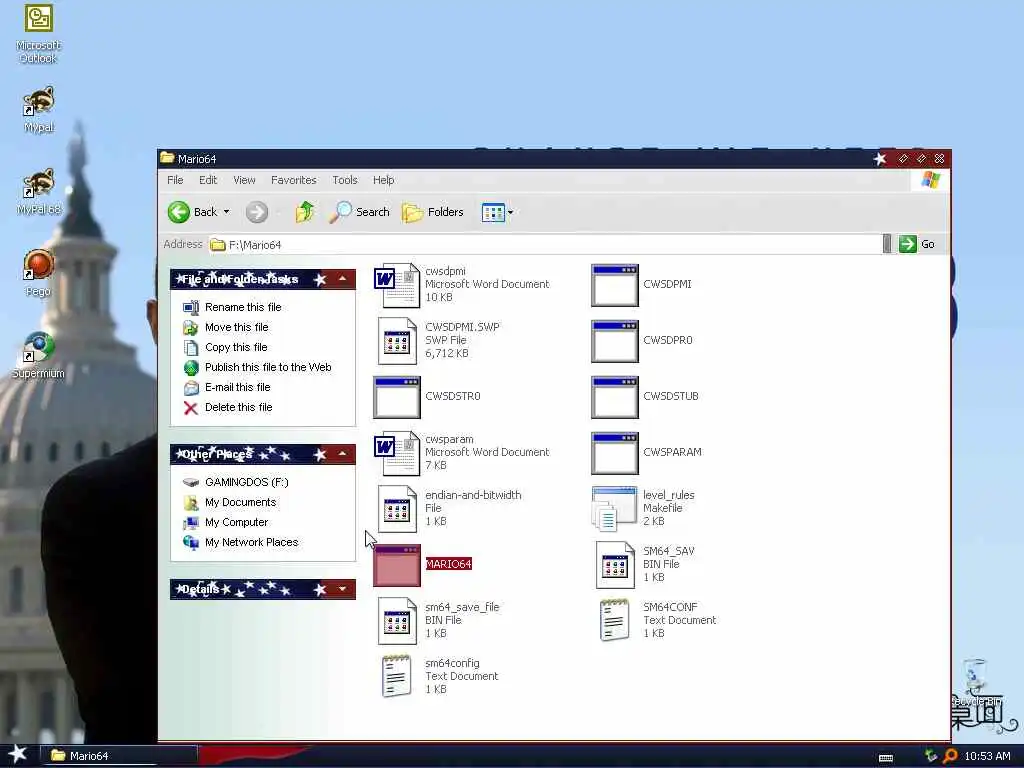Select the Mypal desktop shortcut
Image resolution: width=1024 pixels, height=768 pixels.
point(39,109)
